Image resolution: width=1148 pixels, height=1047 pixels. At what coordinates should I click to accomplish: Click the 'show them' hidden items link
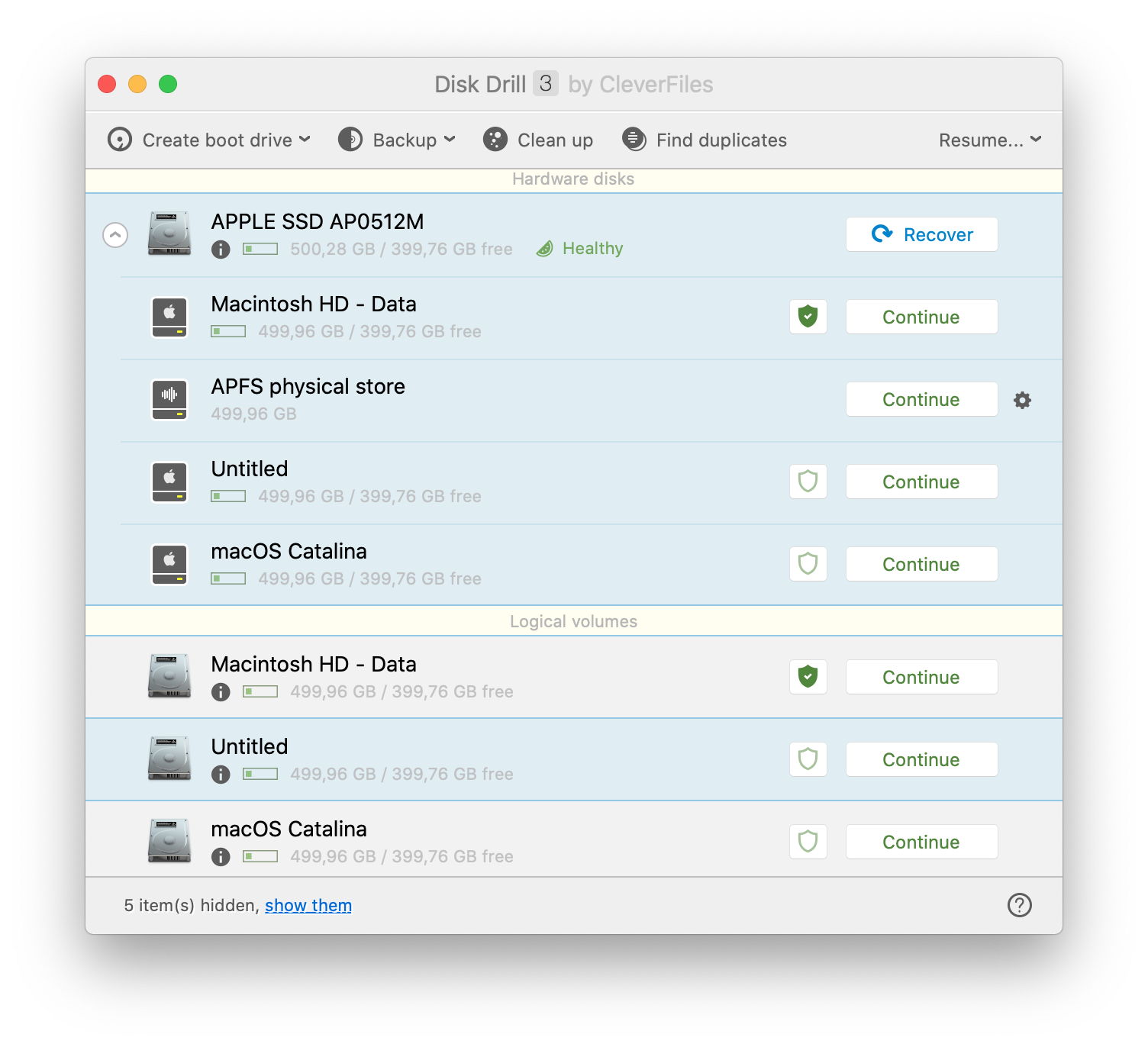tap(308, 906)
